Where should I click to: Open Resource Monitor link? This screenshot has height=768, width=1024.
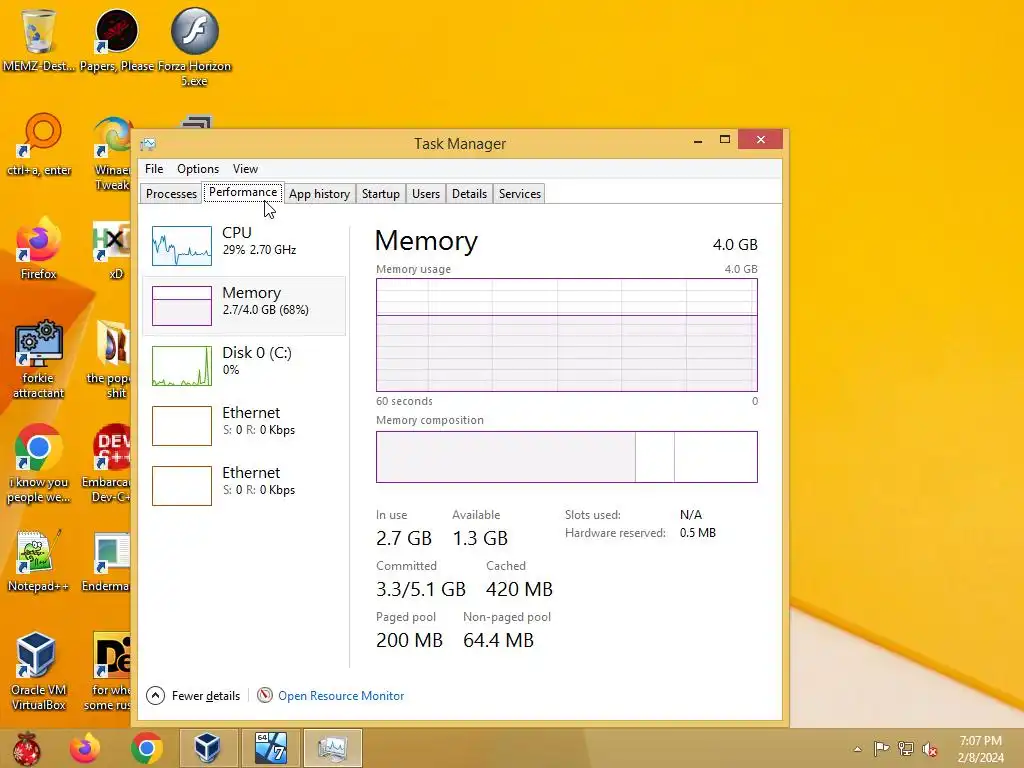[341, 696]
